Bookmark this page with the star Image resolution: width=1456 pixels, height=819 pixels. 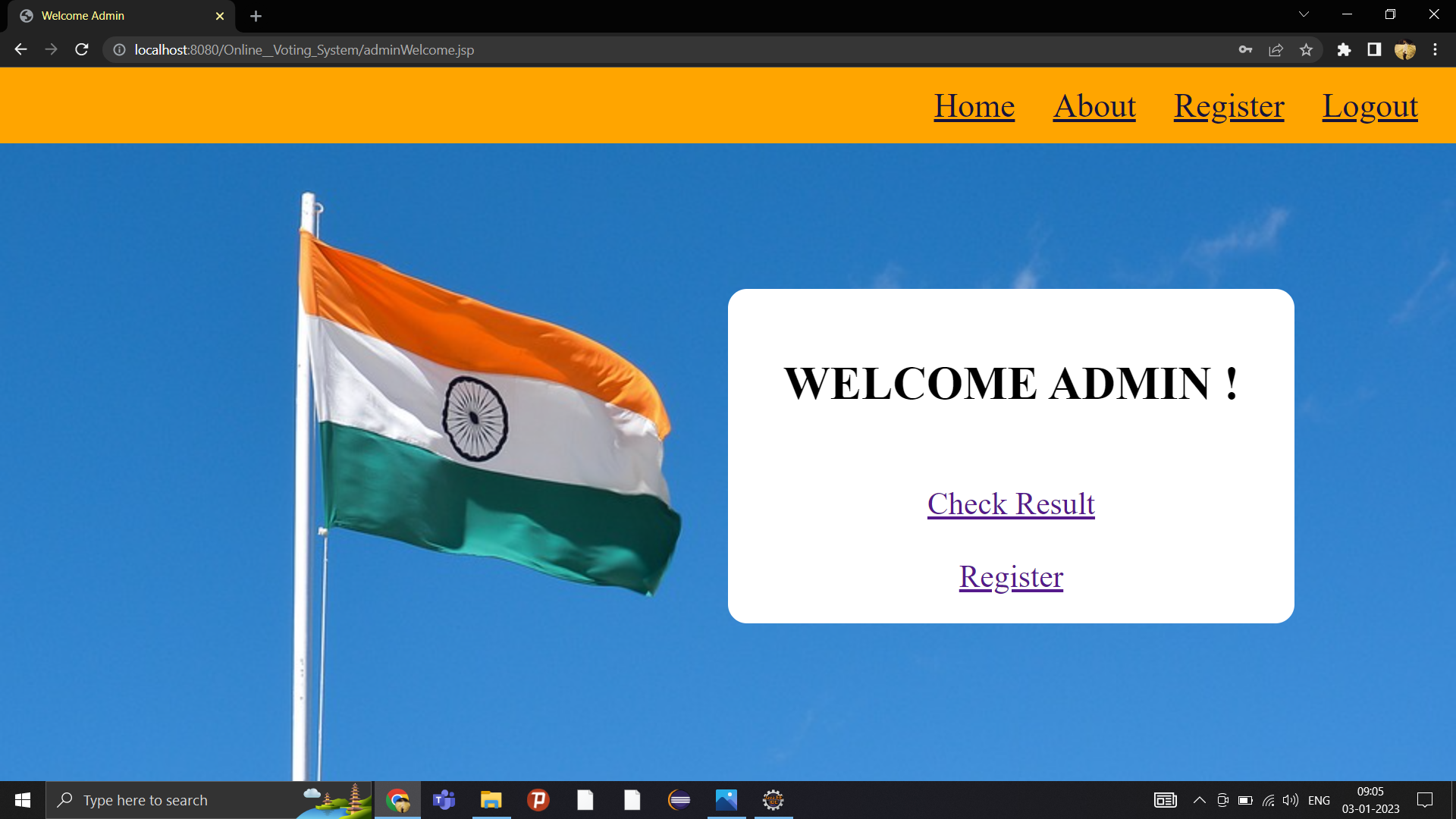(x=1306, y=49)
